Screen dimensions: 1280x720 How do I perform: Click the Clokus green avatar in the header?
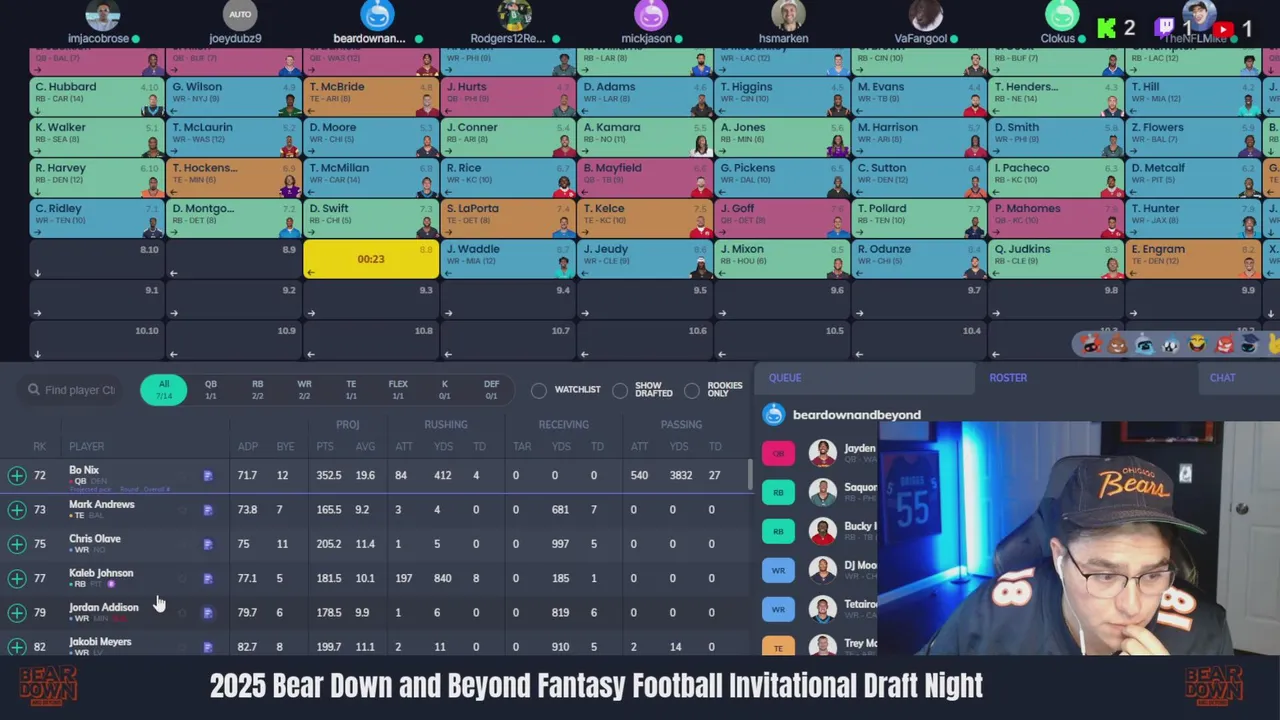coord(1062,14)
